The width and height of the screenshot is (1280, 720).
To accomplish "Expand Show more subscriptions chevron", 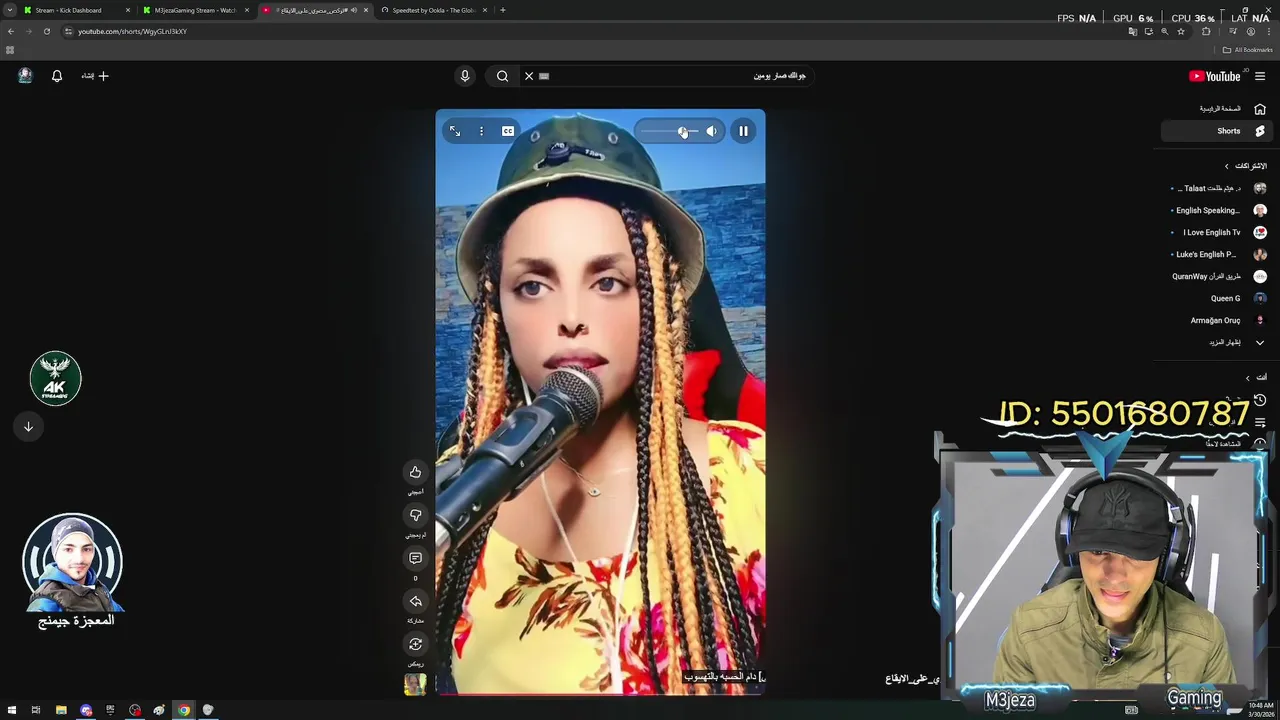I will point(1260,342).
